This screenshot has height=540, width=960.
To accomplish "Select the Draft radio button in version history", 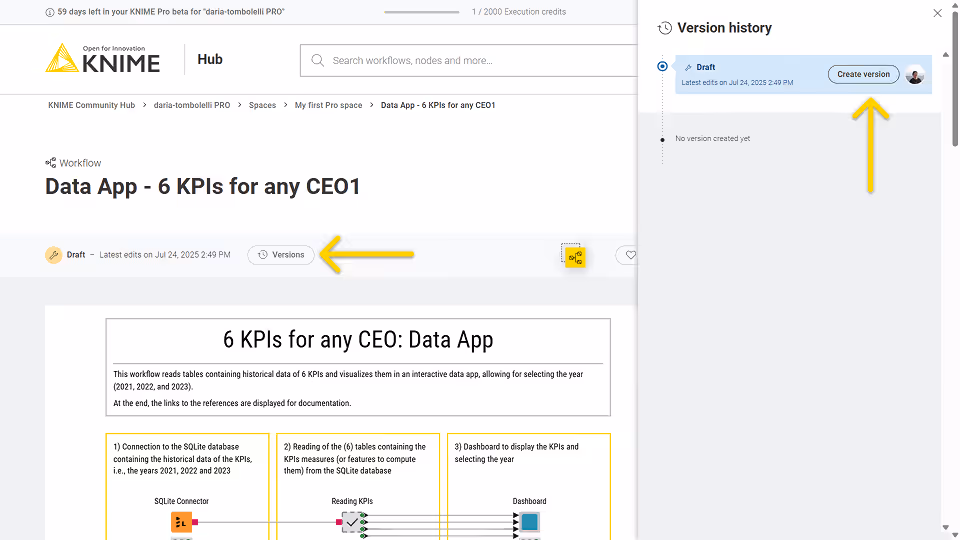I will (662, 66).
